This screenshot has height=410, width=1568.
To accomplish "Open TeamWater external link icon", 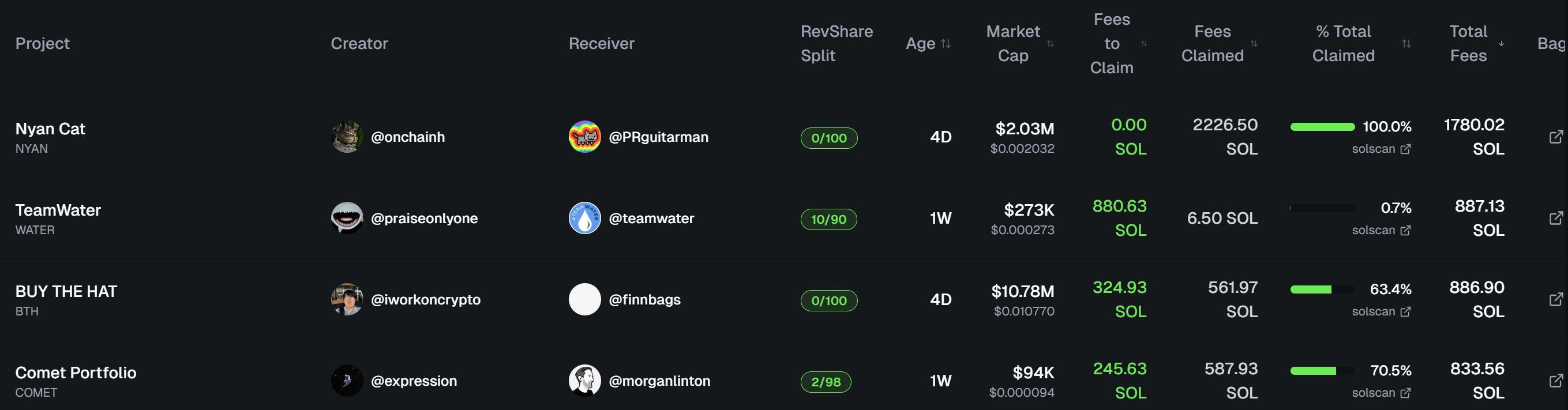I will tap(1556, 218).
